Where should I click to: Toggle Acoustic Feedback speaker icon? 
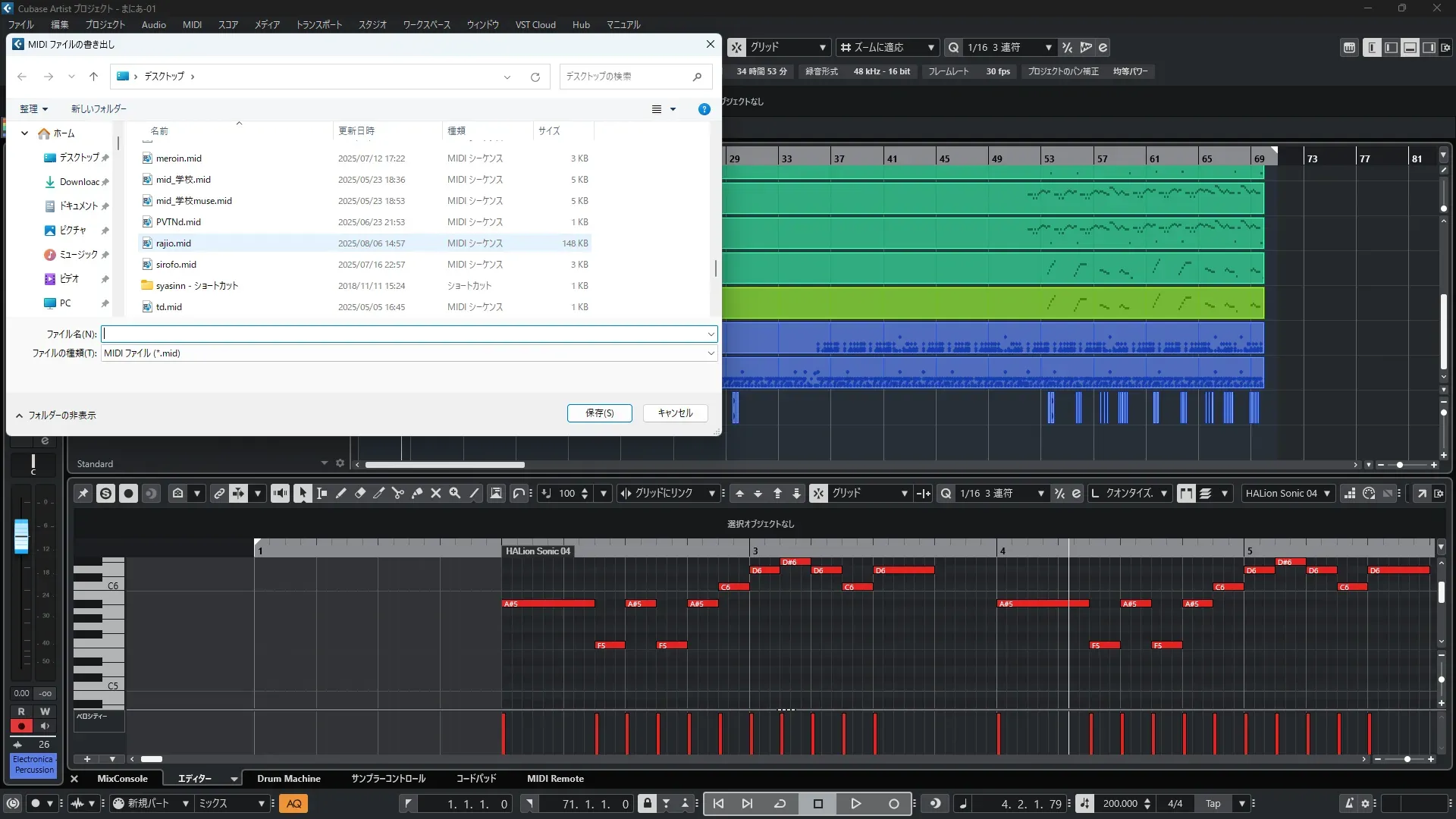[x=280, y=494]
